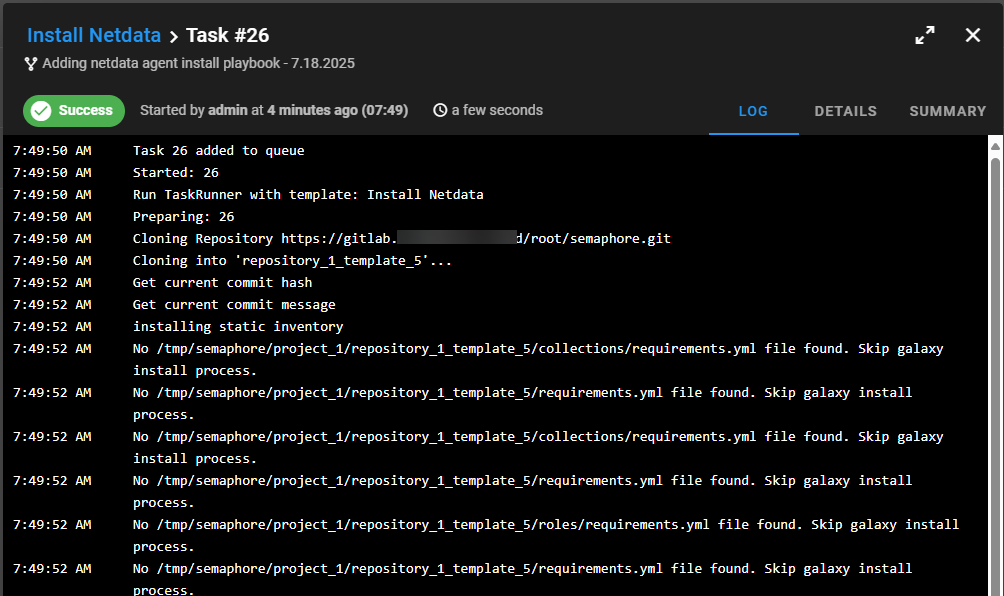This screenshot has height=596, width=1004.
Task: Open the Install Netdata template link
Action: pos(94,36)
